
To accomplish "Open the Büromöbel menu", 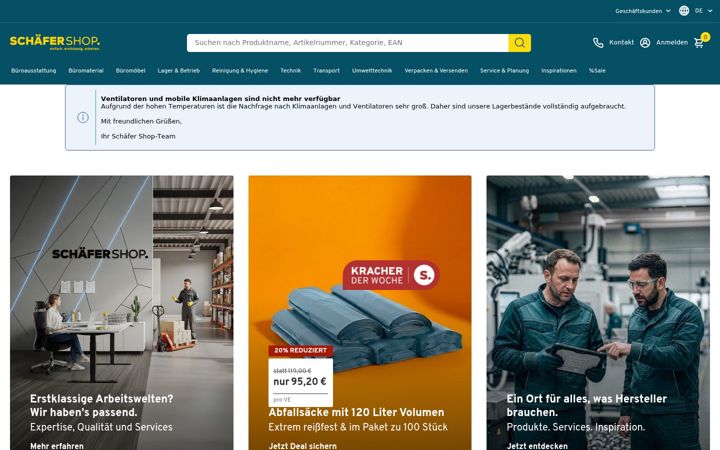I will point(130,71).
